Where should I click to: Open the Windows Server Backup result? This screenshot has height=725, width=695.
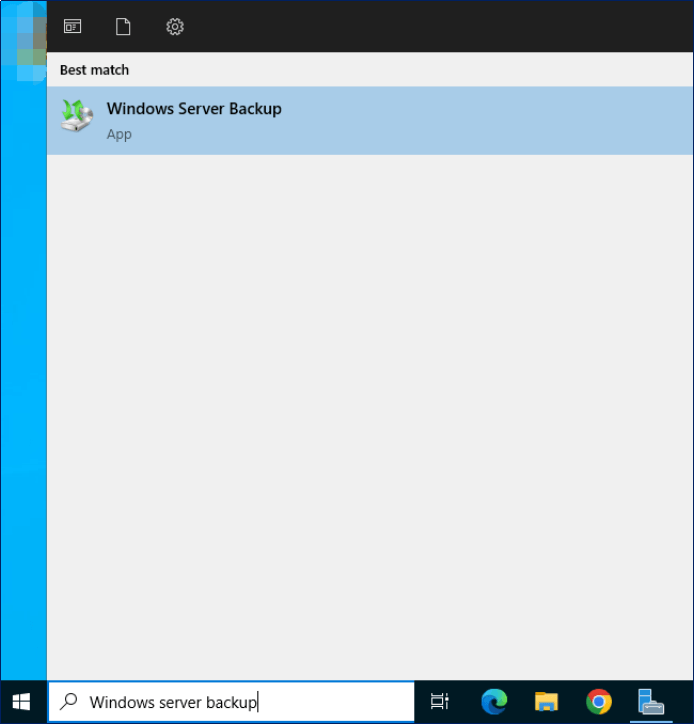[x=370, y=120]
